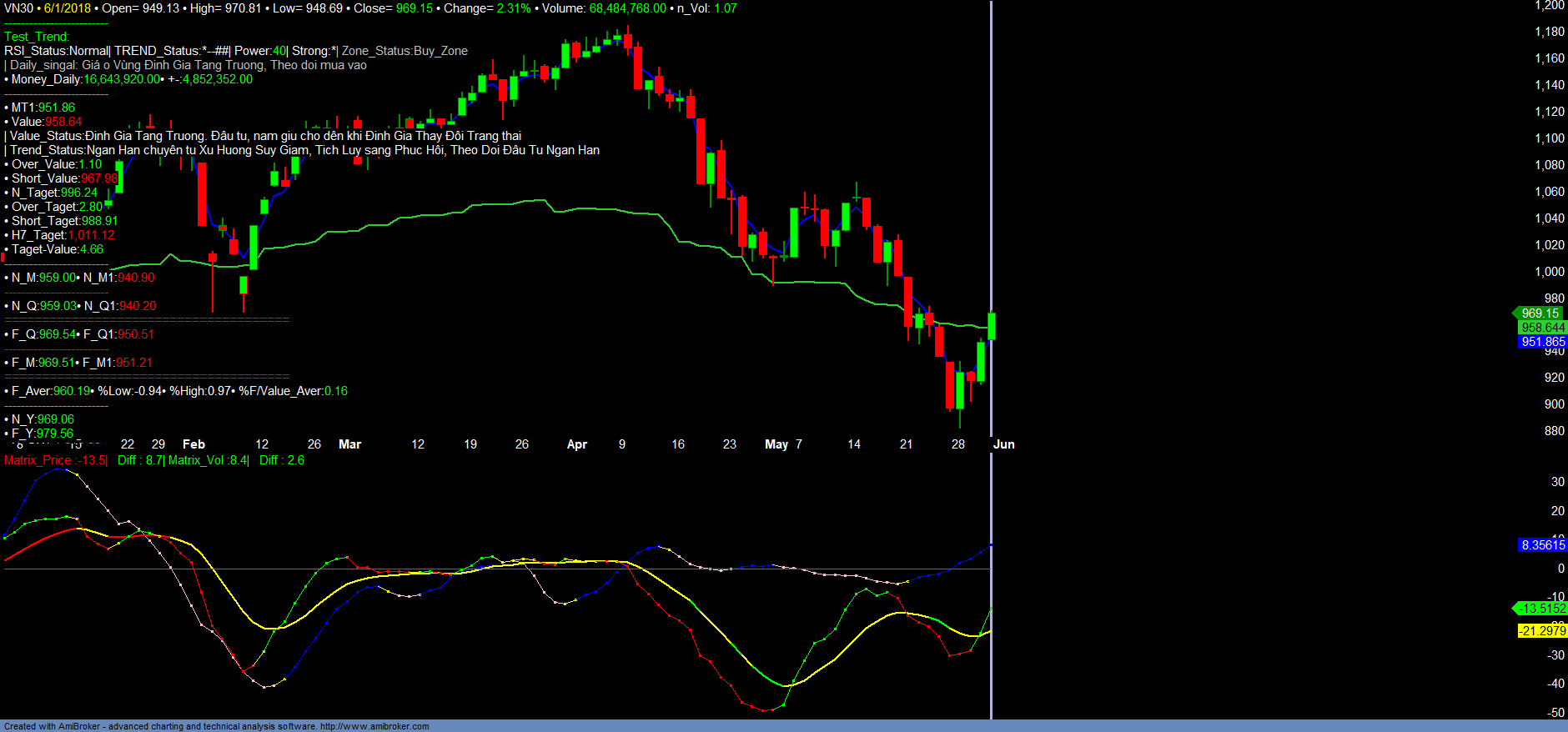The image size is (1568, 732).
Task: Click the H7_Taget value 1,011.12
Action: tap(92, 235)
